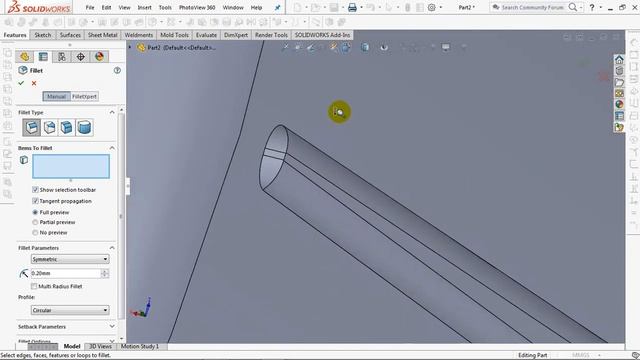Click Zoom to Fit in heads-up toolbar
The height and width of the screenshot is (360, 640).
pos(285,47)
